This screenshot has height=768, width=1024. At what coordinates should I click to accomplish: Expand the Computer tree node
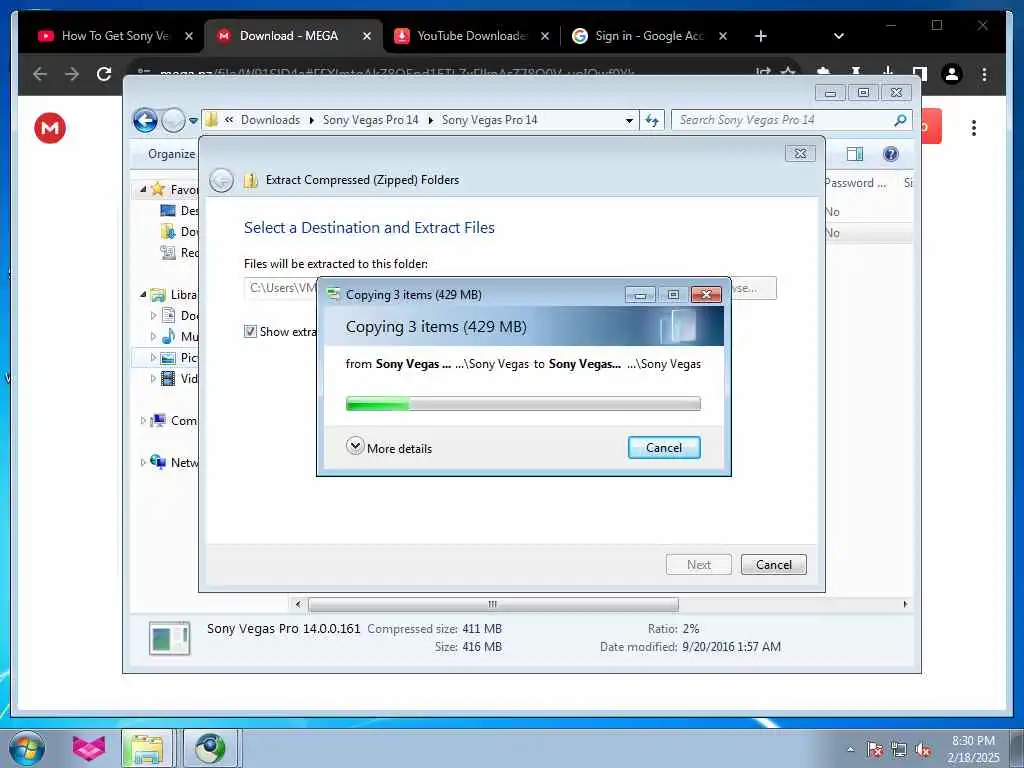[143, 421]
